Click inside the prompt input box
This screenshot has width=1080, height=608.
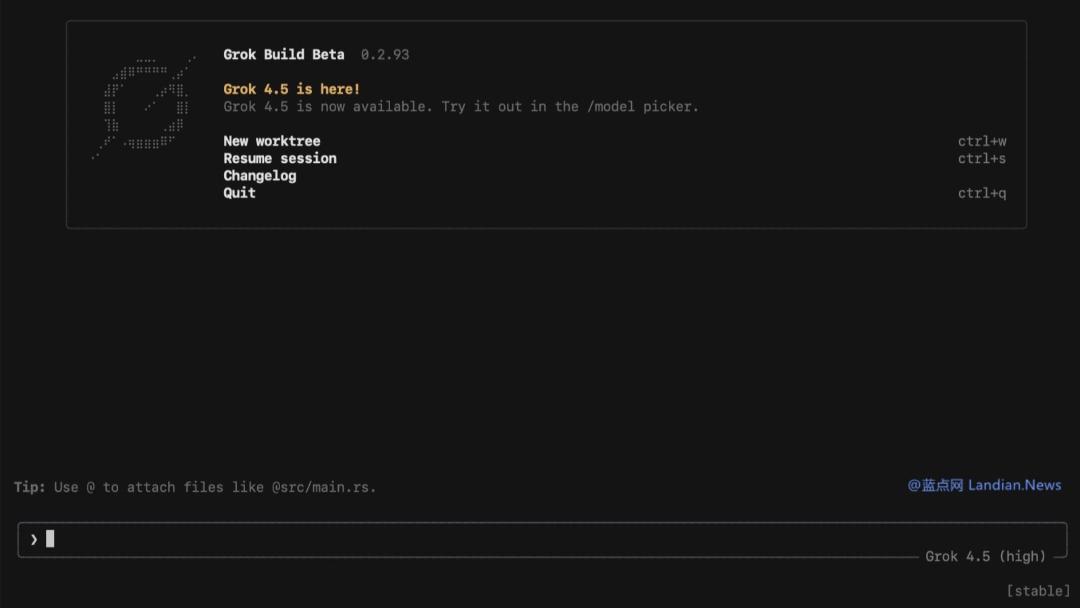click(542, 539)
